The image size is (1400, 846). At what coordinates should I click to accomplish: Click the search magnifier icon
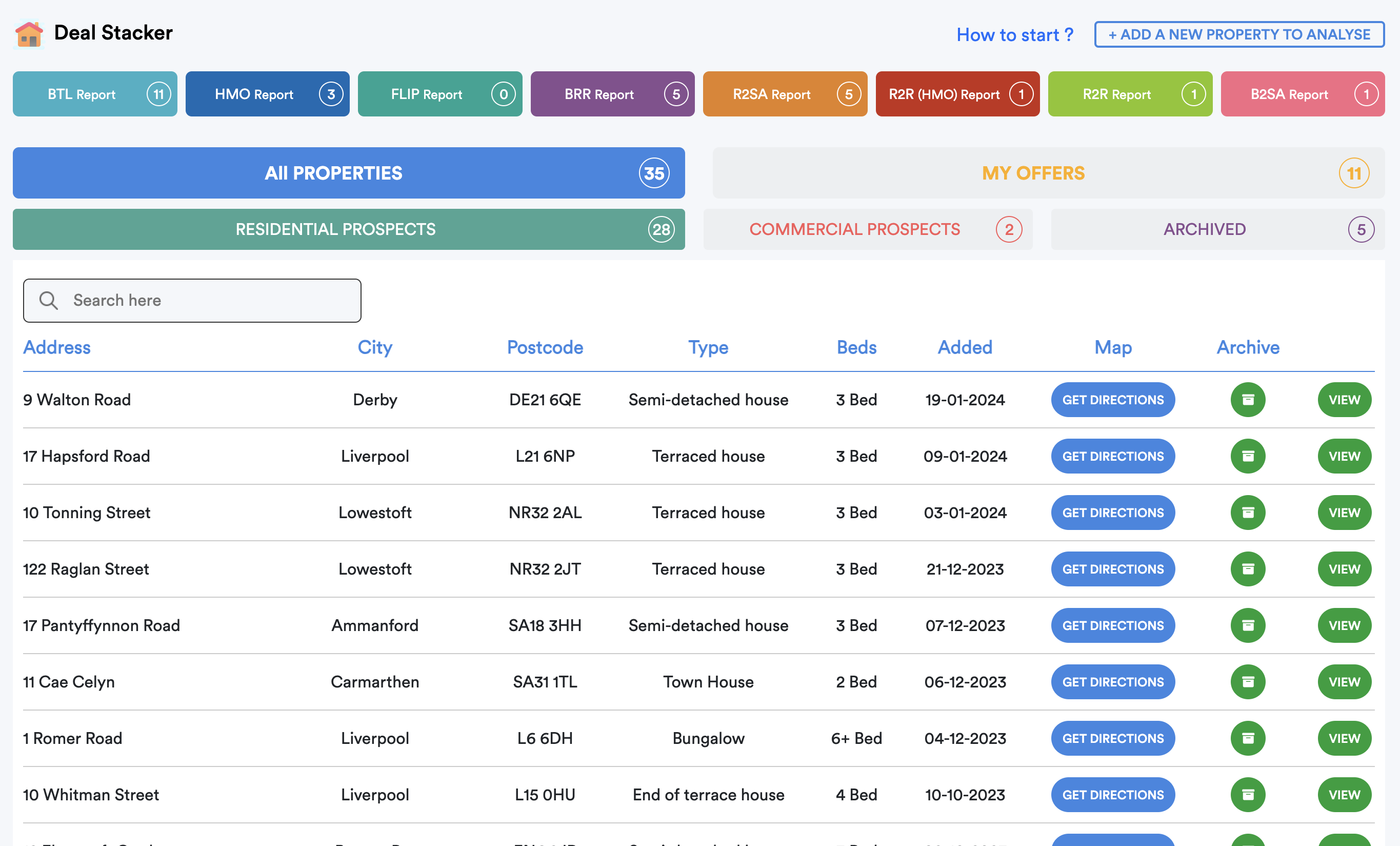coord(49,300)
